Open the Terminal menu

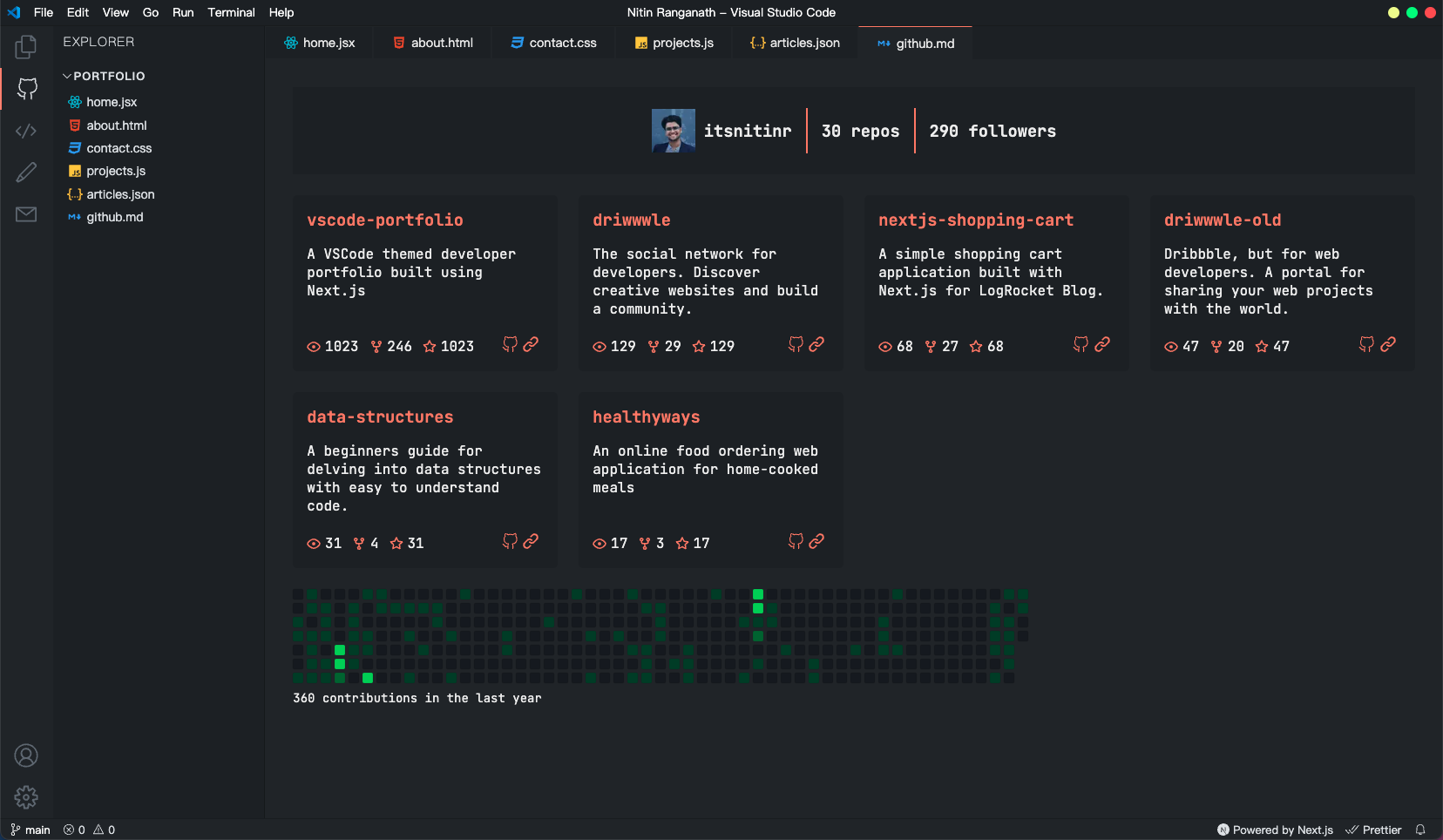[x=231, y=12]
